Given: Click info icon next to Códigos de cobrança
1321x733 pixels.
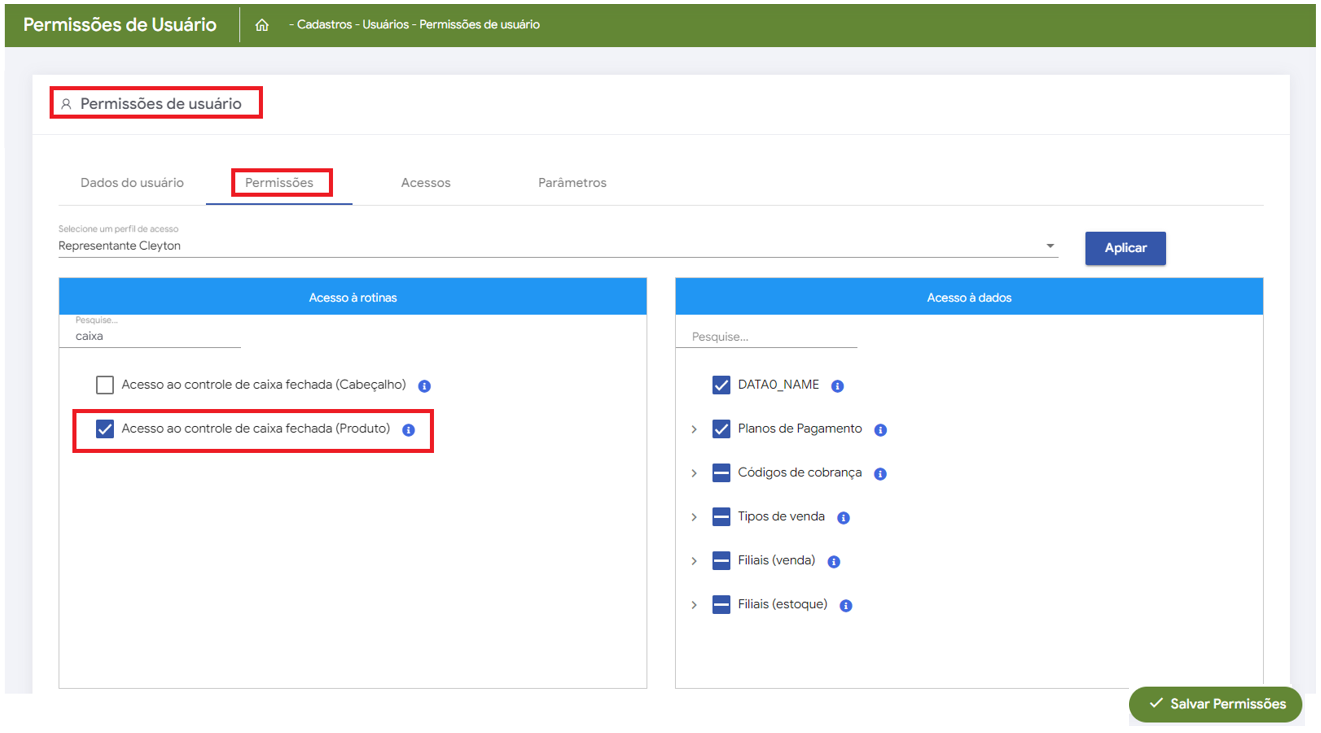Looking at the screenshot, I should 880,474.
